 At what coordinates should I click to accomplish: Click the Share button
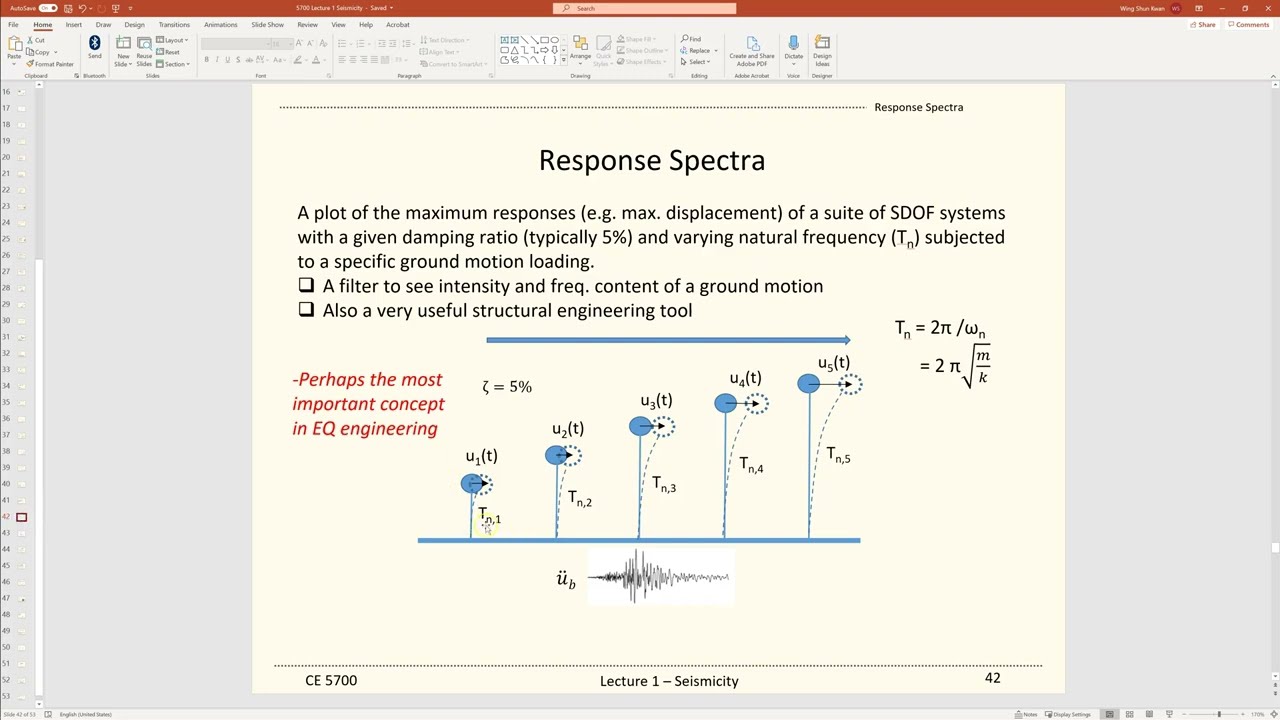point(1203,24)
